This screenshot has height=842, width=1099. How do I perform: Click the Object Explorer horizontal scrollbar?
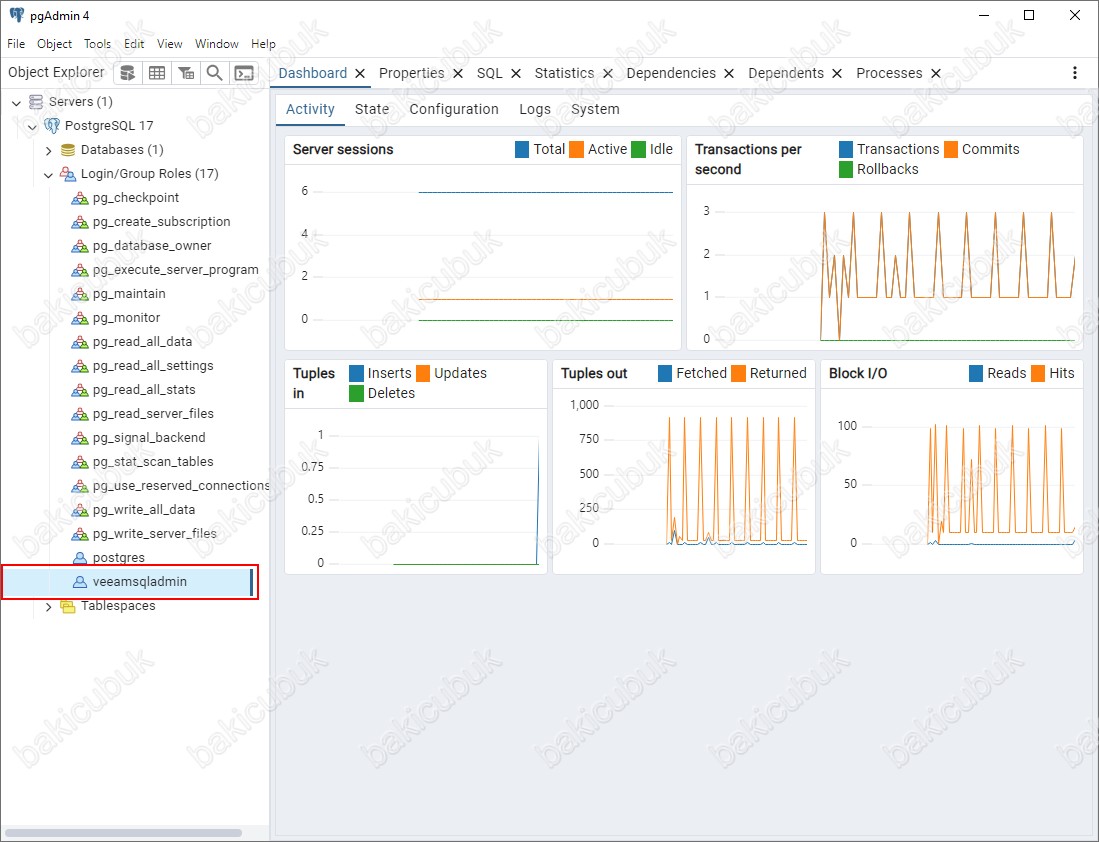point(123,833)
